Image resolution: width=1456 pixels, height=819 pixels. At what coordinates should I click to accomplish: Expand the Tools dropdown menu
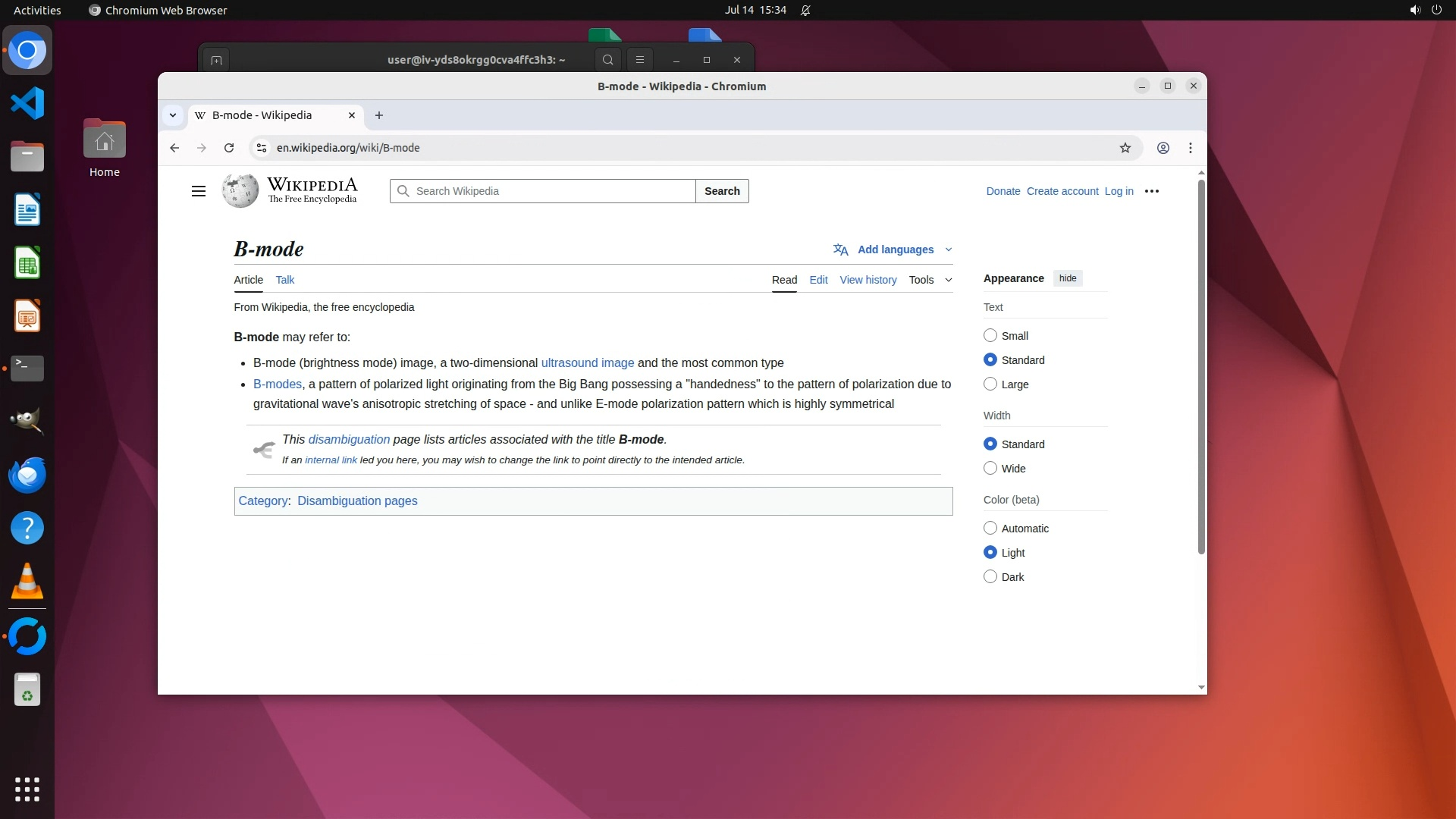point(930,280)
